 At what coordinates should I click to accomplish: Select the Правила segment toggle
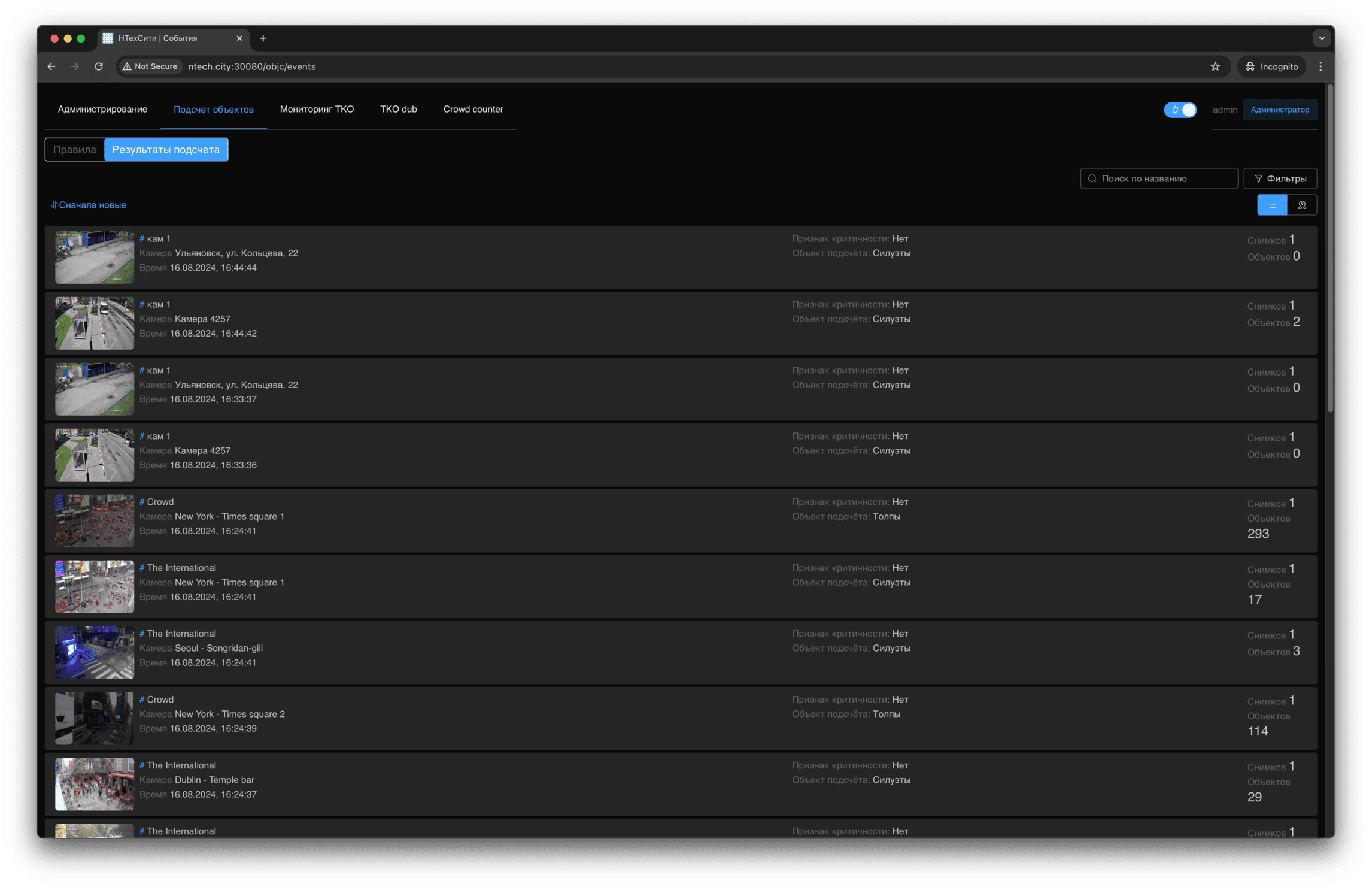tap(74, 150)
